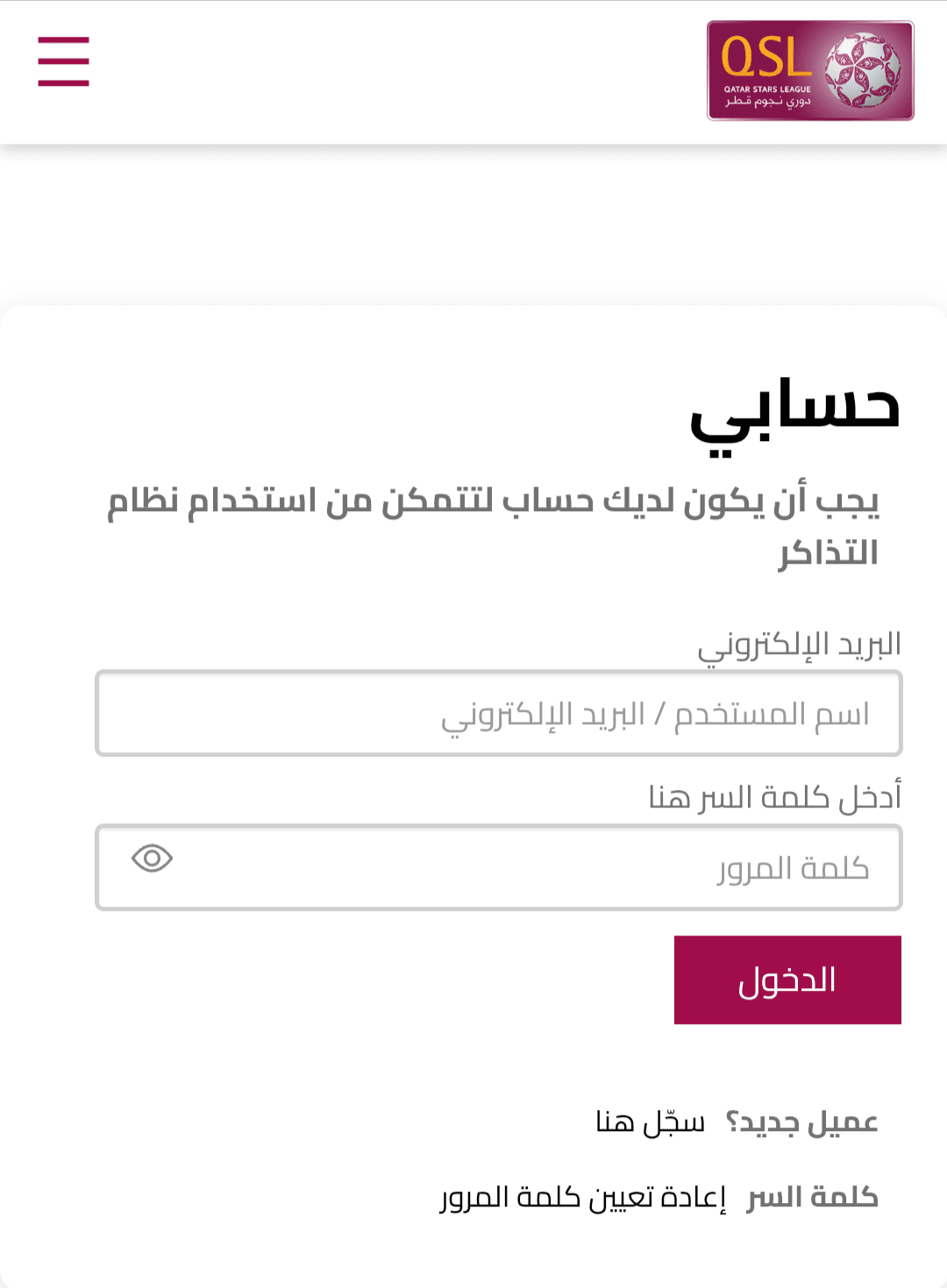Click the الدخول login button
The image size is (947, 1288).
click(787, 979)
